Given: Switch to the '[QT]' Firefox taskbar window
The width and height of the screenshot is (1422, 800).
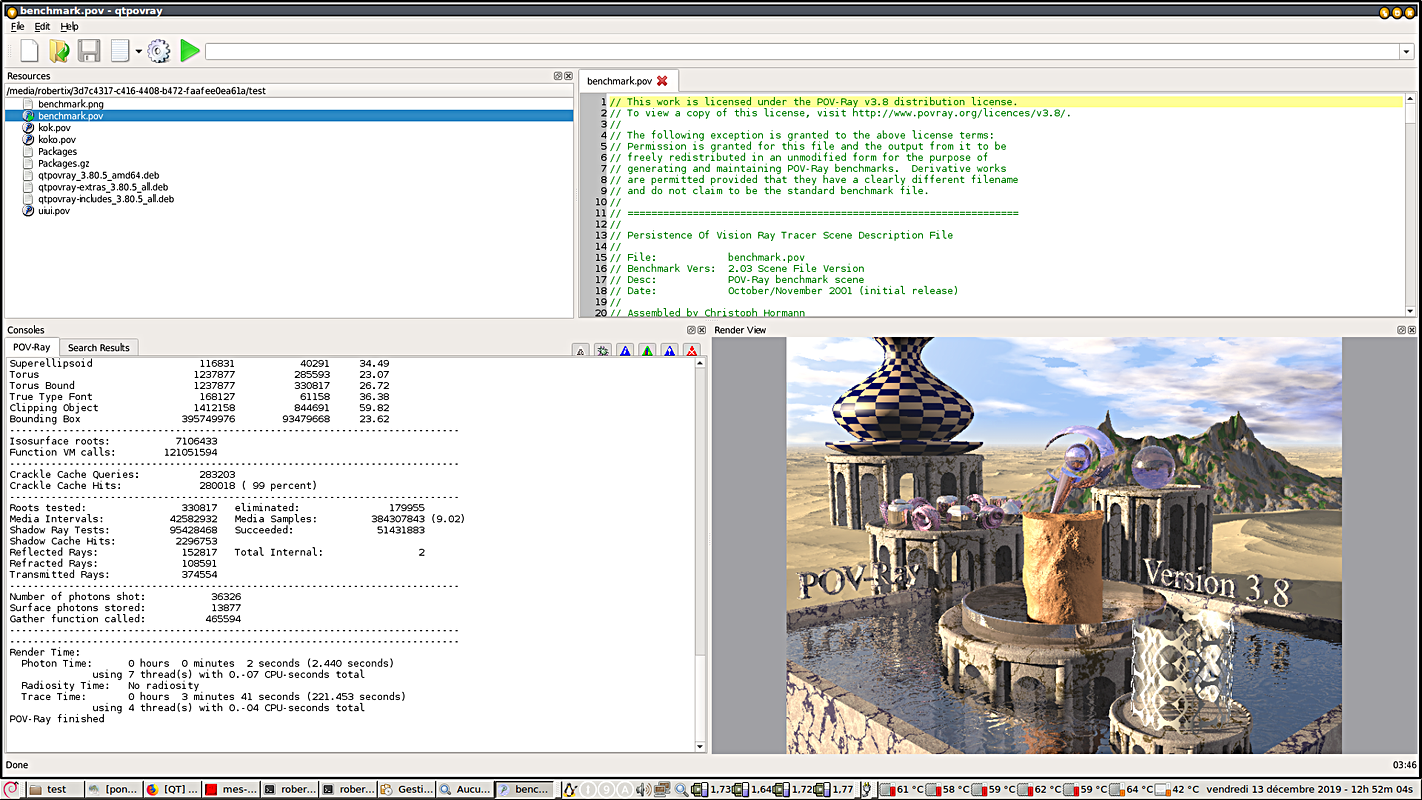Looking at the screenshot, I should [172, 789].
